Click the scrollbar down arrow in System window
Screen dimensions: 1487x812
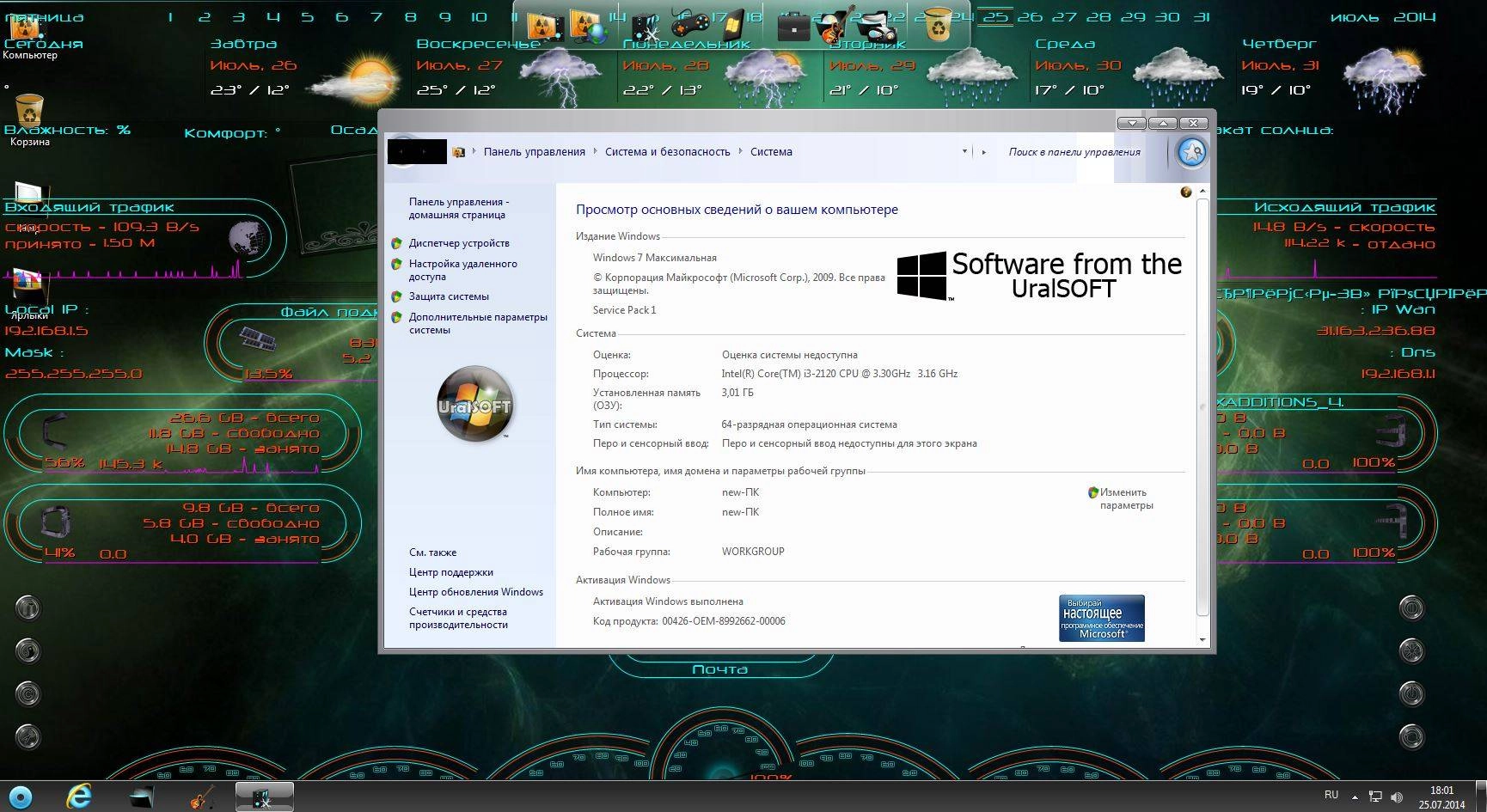[x=1202, y=640]
